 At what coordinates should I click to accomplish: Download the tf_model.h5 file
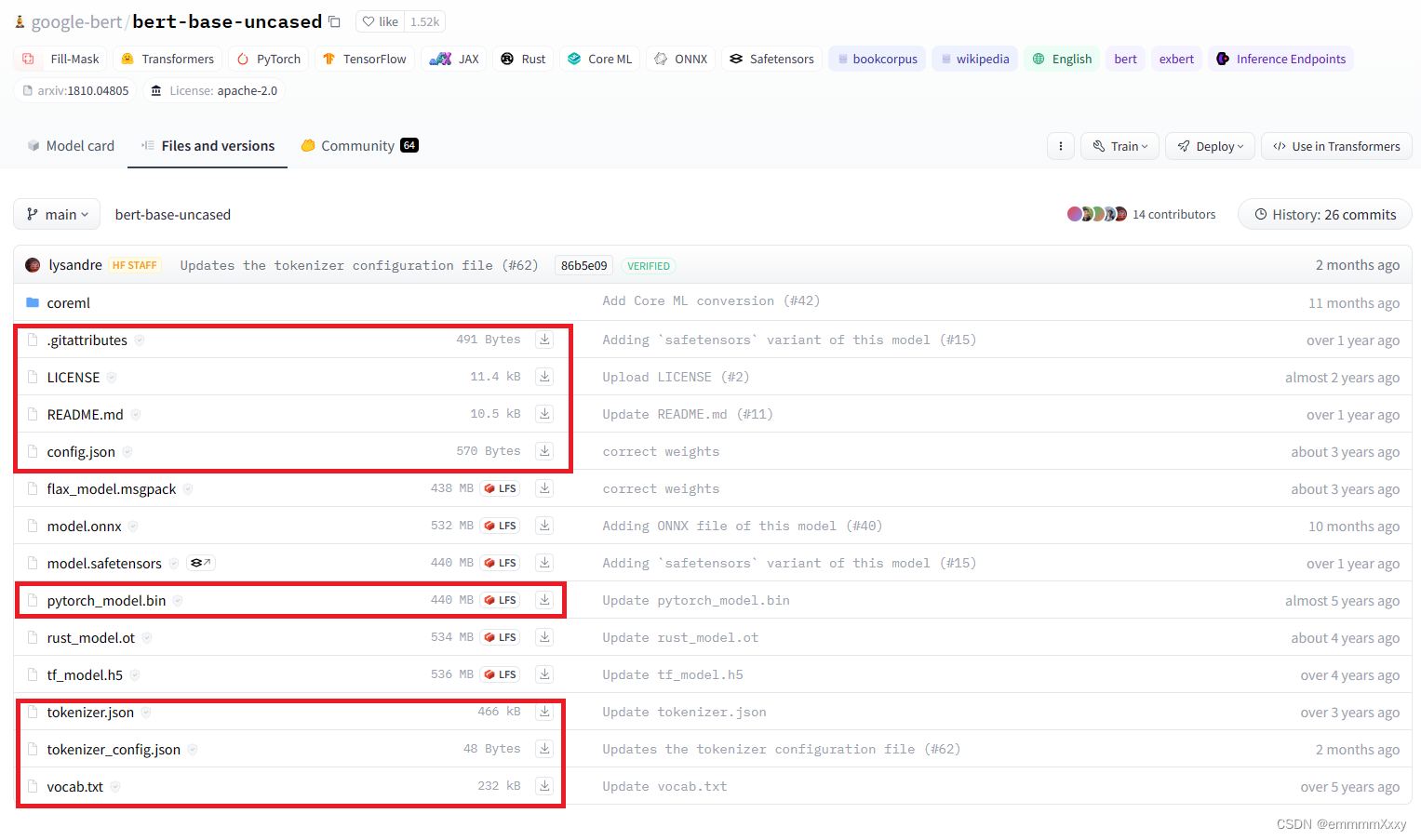click(544, 674)
